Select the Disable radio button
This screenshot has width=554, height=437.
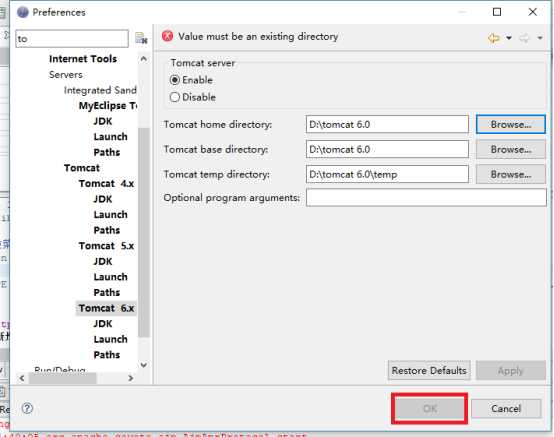pos(175,97)
